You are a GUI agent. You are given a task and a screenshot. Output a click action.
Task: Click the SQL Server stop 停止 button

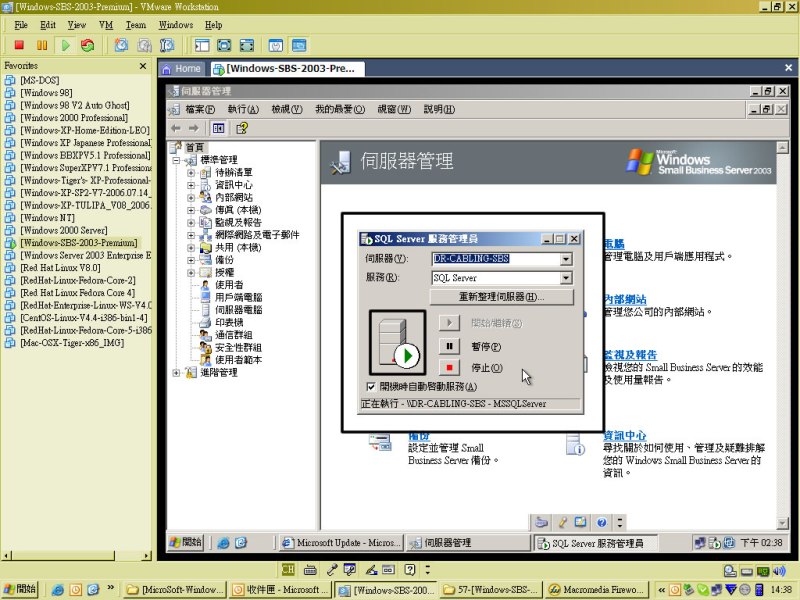point(449,367)
